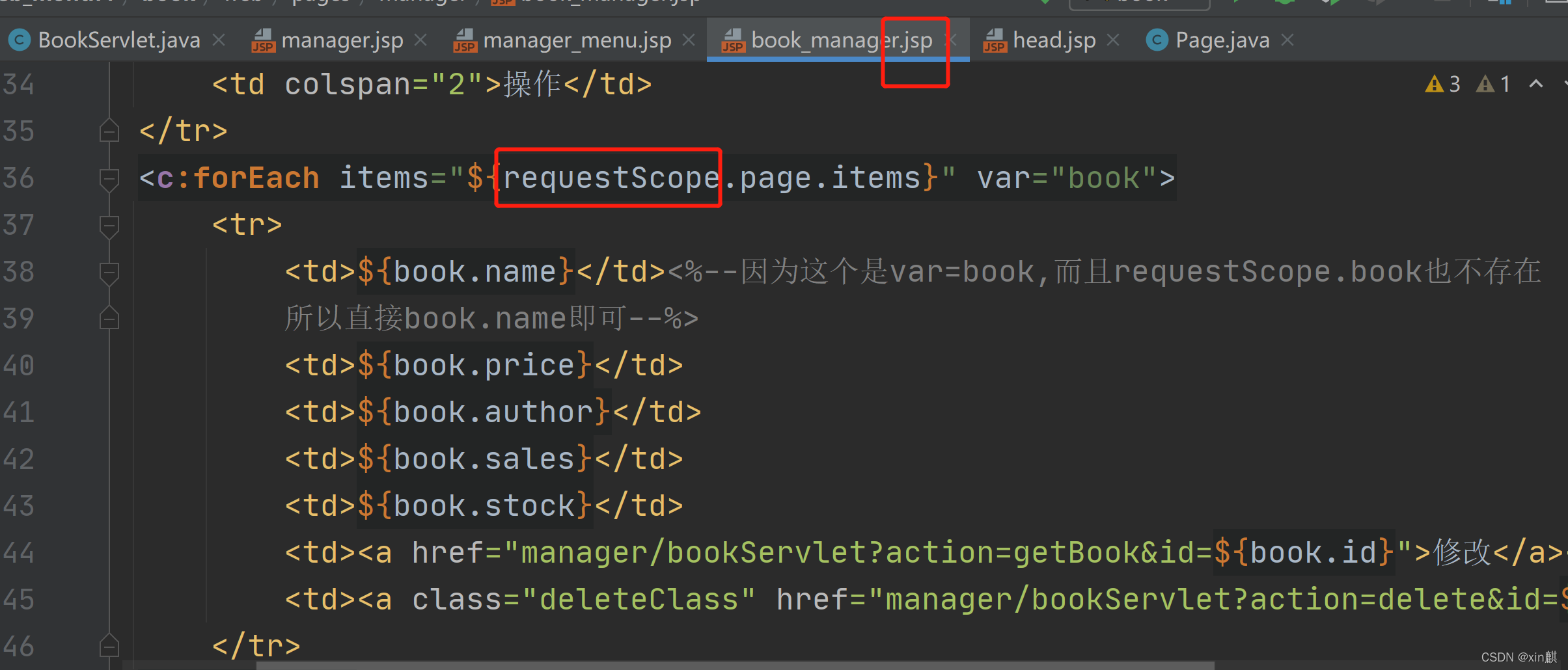Click the 操作 text on line 34
This screenshot has height=670, width=1568.
click(x=532, y=85)
